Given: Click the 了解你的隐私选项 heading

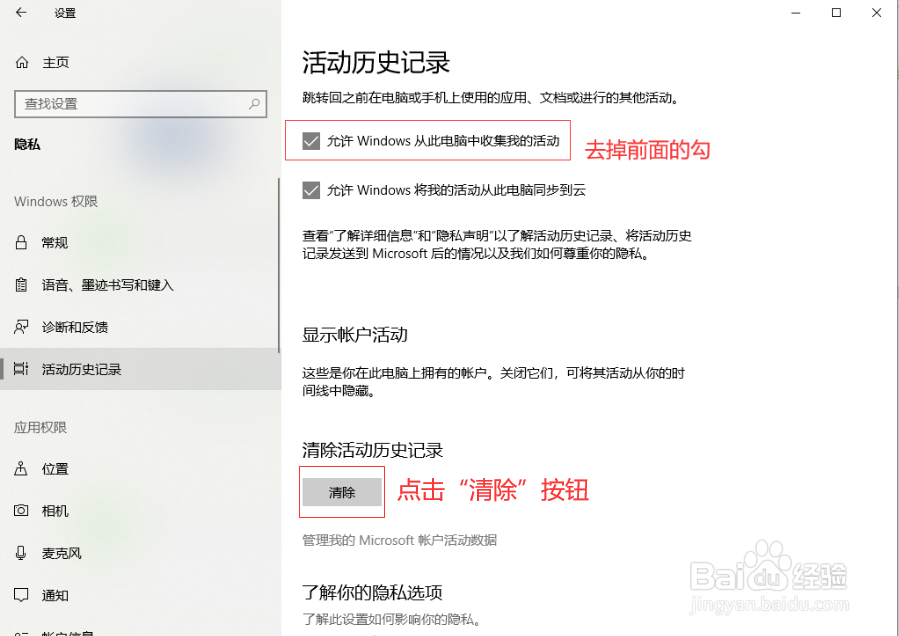Looking at the screenshot, I should click(373, 592).
